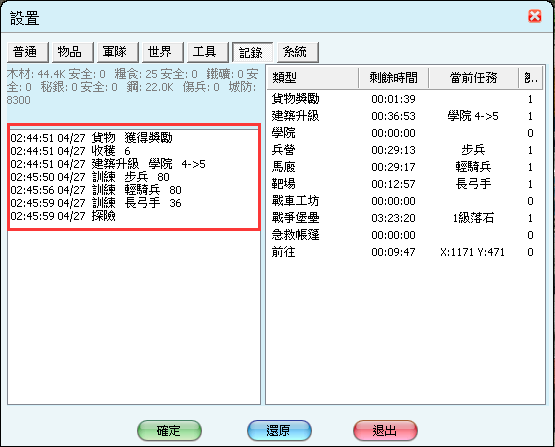Open the 物品 tab

(x=73, y=52)
